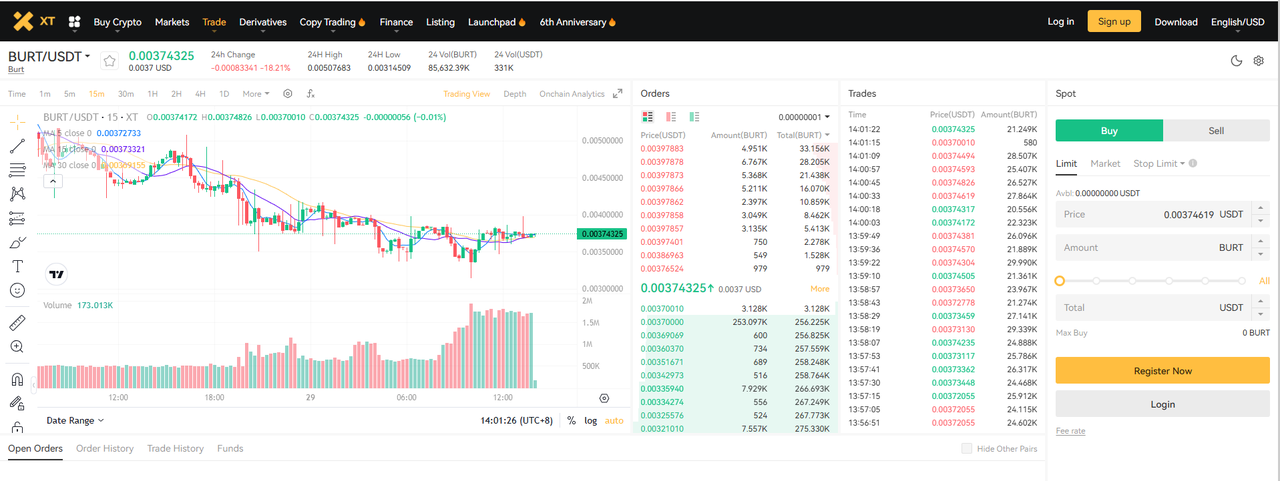Viewport: 1280px width, 481px height.
Task: Select the trend line drawing tool
Action: pos(17,146)
